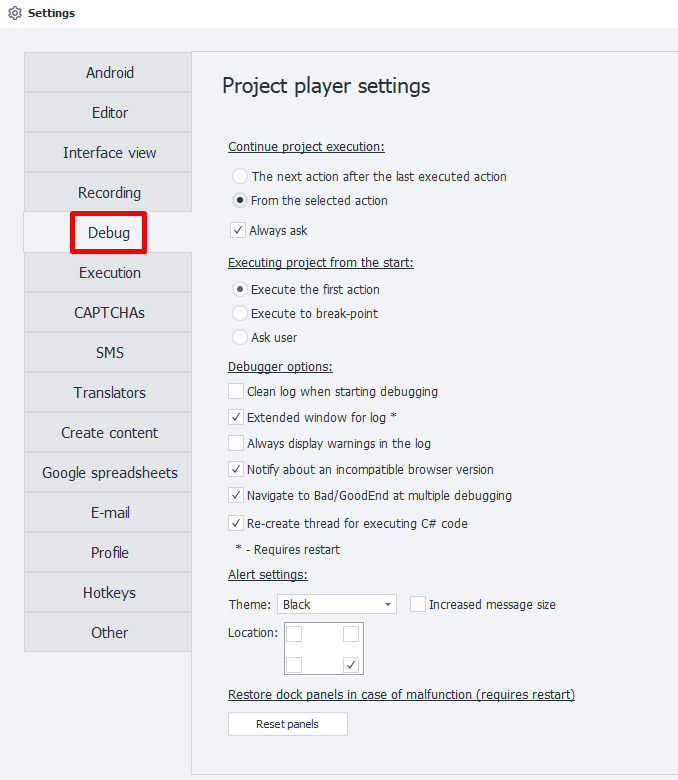Click the 'Reset panels' button

(287, 724)
